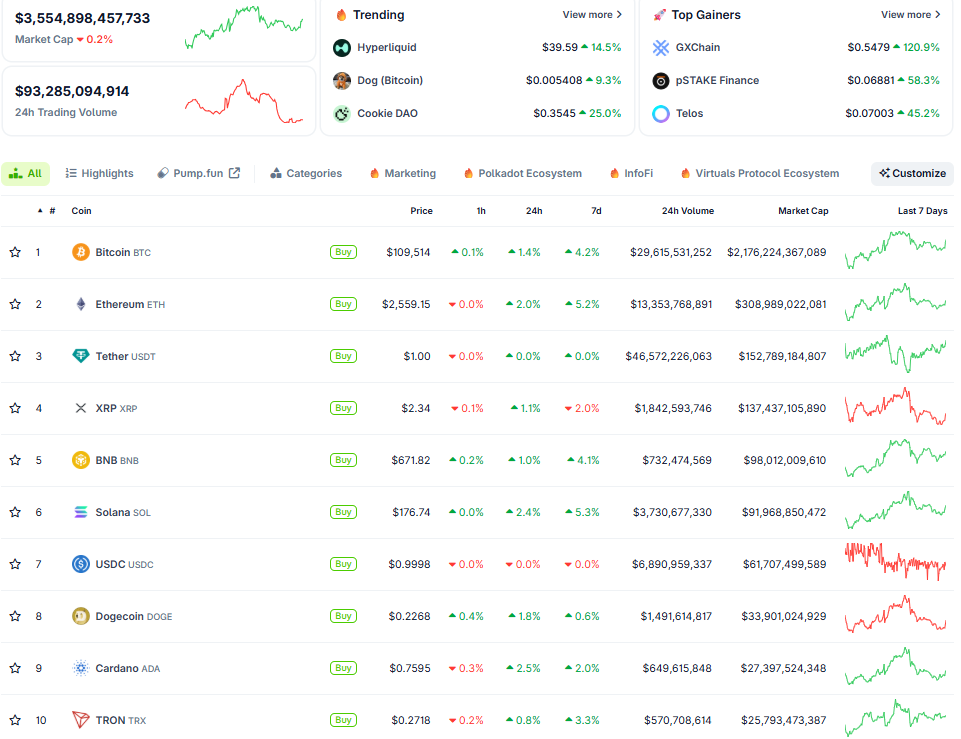Open the Bitcoin 7-day sparkline chart
Screen dimensions: 961x739
pyautogui.click(x=895, y=251)
